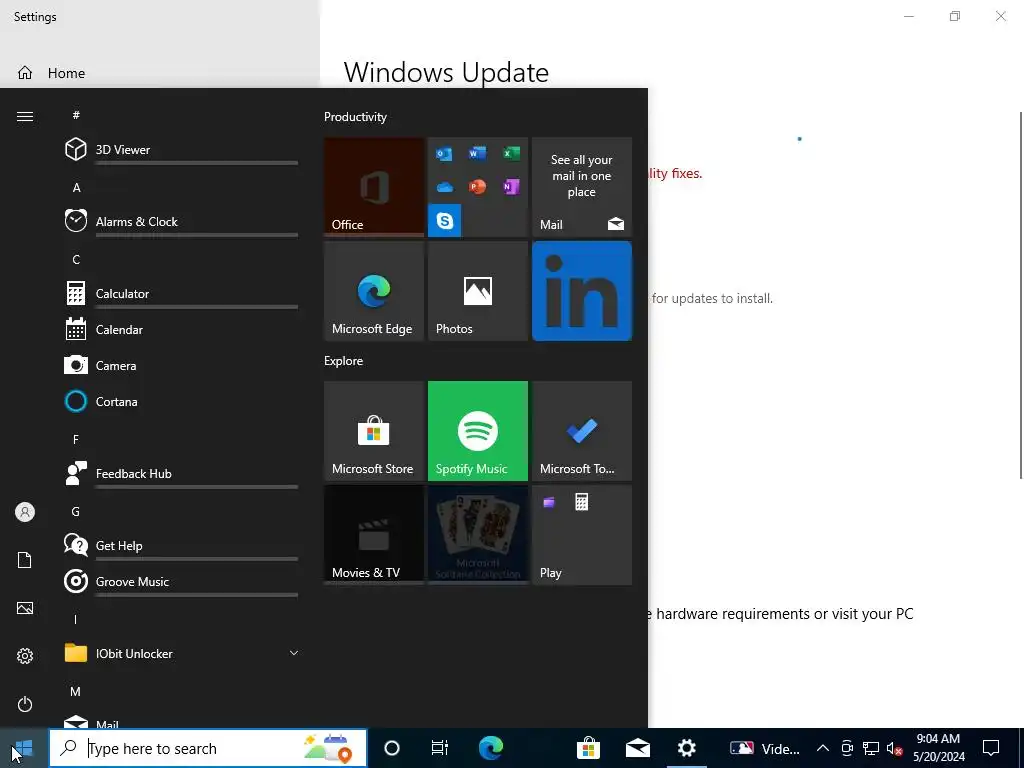Open OneNote in the Office apps tile

pos(511,187)
